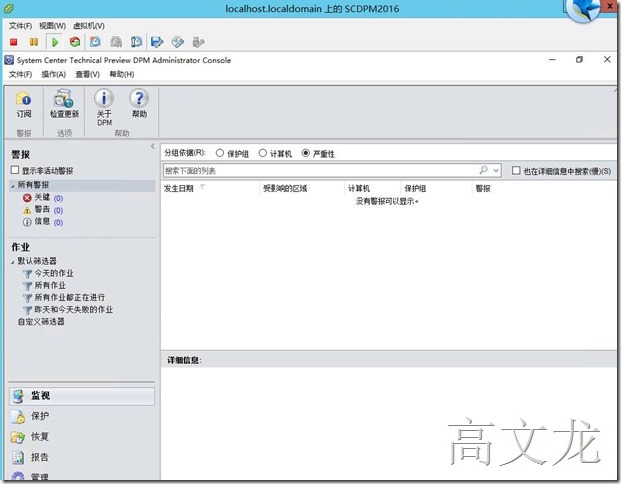Select the 关键 critical alerts item
The image size is (621, 484).
tap(43, 198)
